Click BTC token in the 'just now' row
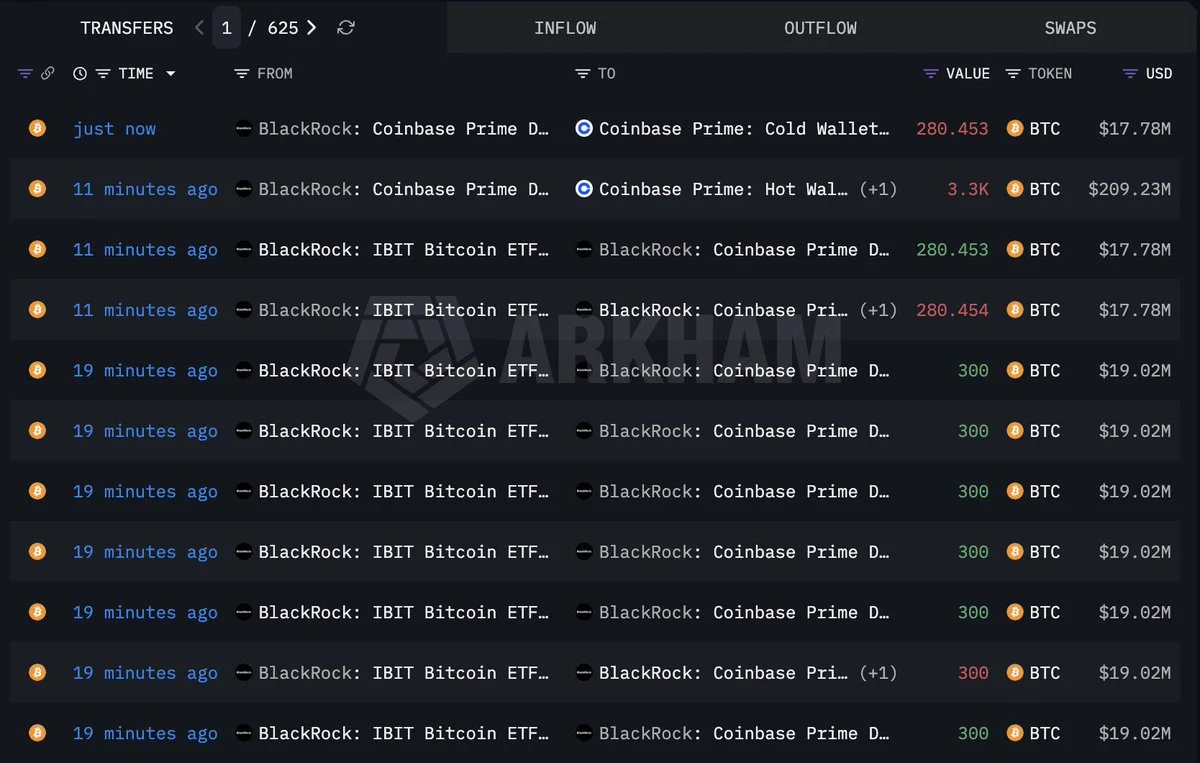The width and height of the screenshot is (1200, 763). coord(1033,128)
